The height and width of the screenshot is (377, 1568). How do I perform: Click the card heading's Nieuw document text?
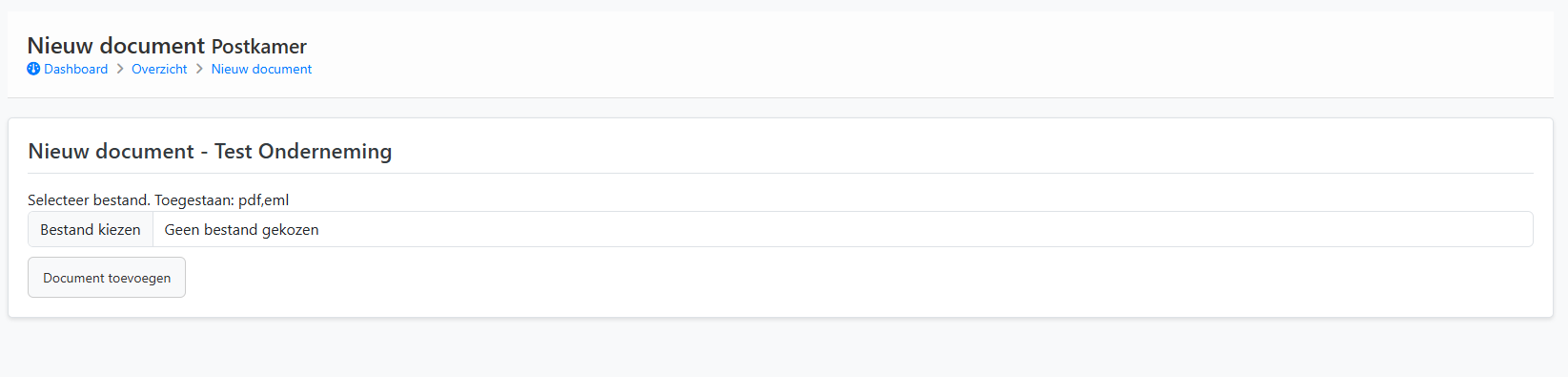111,151
